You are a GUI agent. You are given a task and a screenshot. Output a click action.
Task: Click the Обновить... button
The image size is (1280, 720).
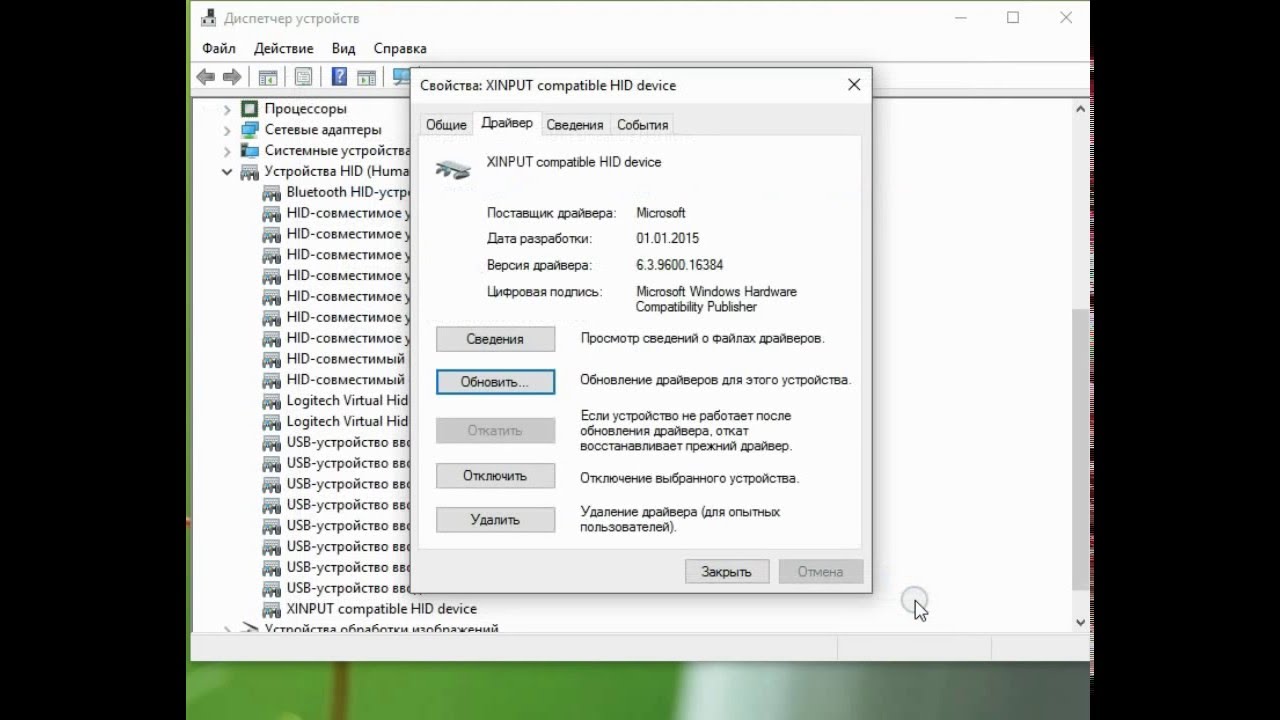click(x=495, y=382)
